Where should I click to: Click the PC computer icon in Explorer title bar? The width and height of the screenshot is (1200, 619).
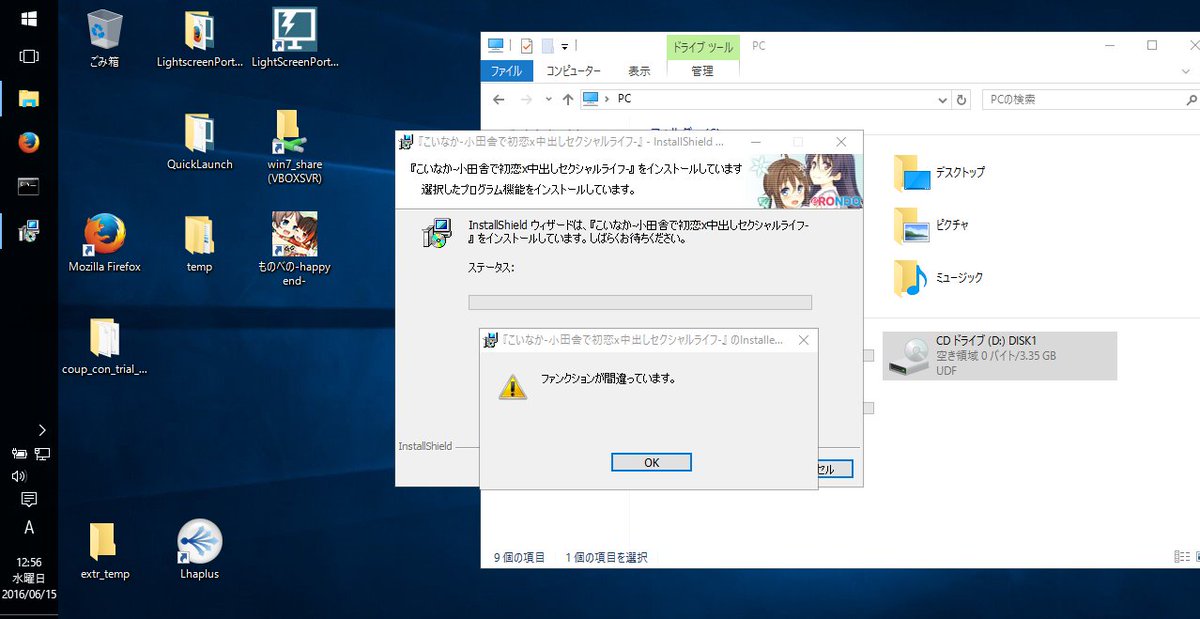click(x=496, y=45)
